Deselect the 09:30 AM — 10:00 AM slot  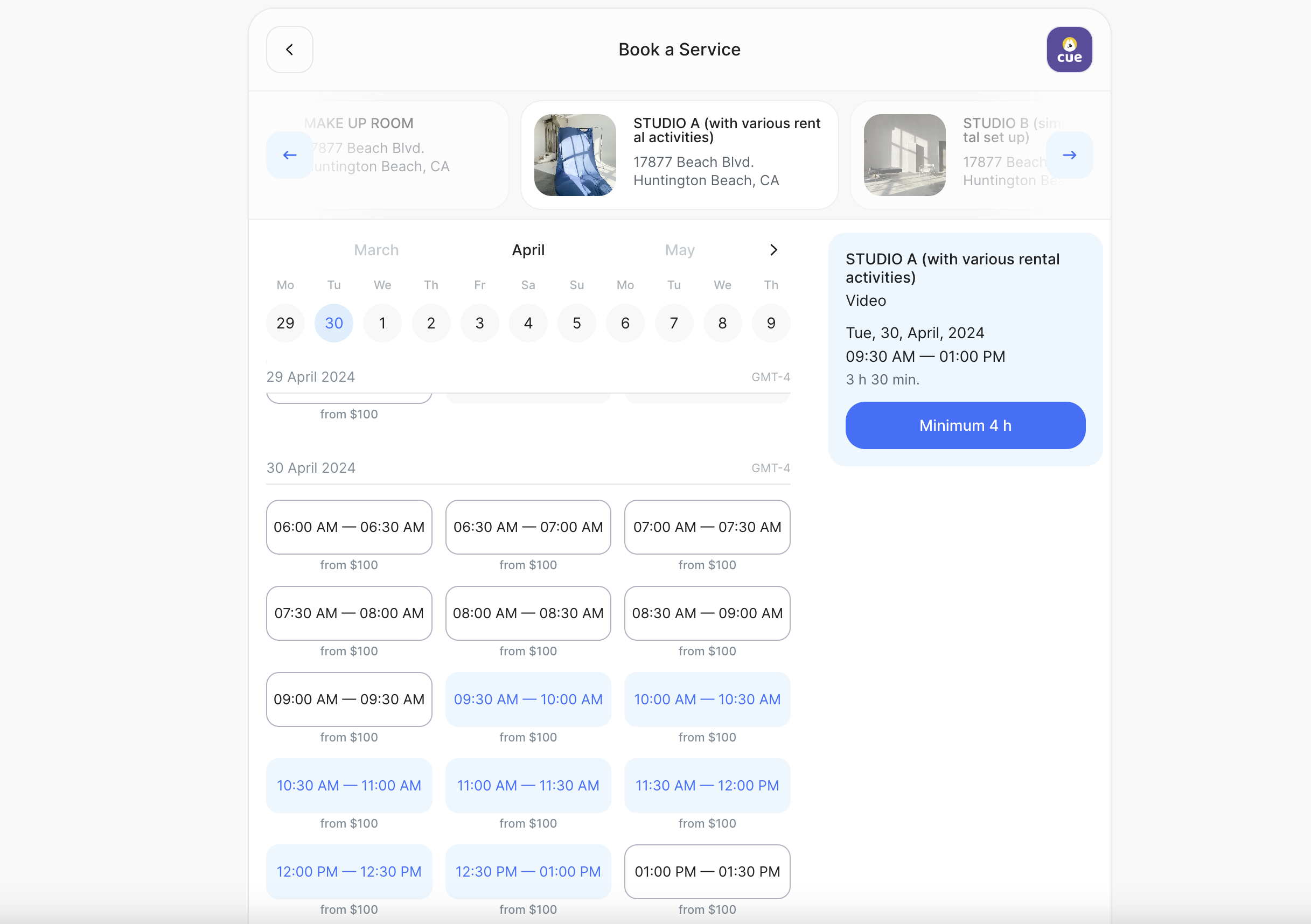click(528, 699)
